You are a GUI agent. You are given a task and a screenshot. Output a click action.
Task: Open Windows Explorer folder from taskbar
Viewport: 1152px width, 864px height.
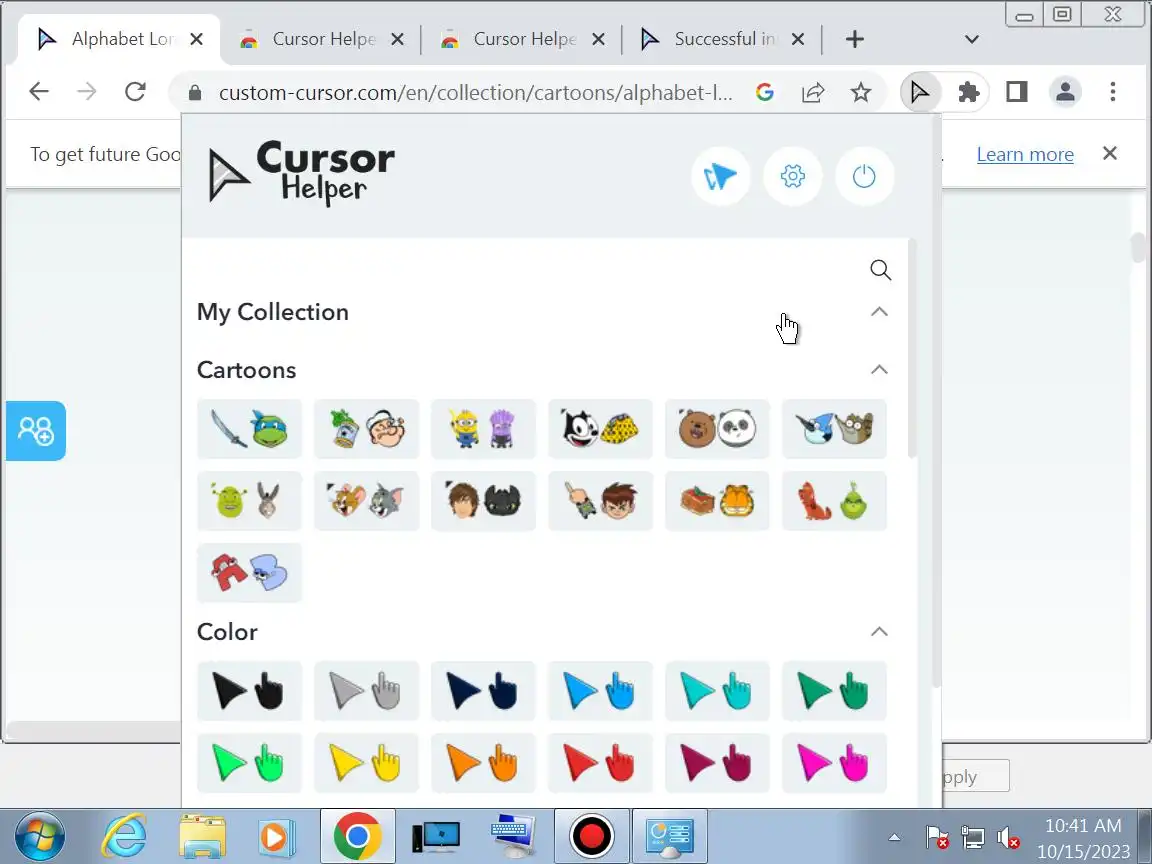pos(202,836)
